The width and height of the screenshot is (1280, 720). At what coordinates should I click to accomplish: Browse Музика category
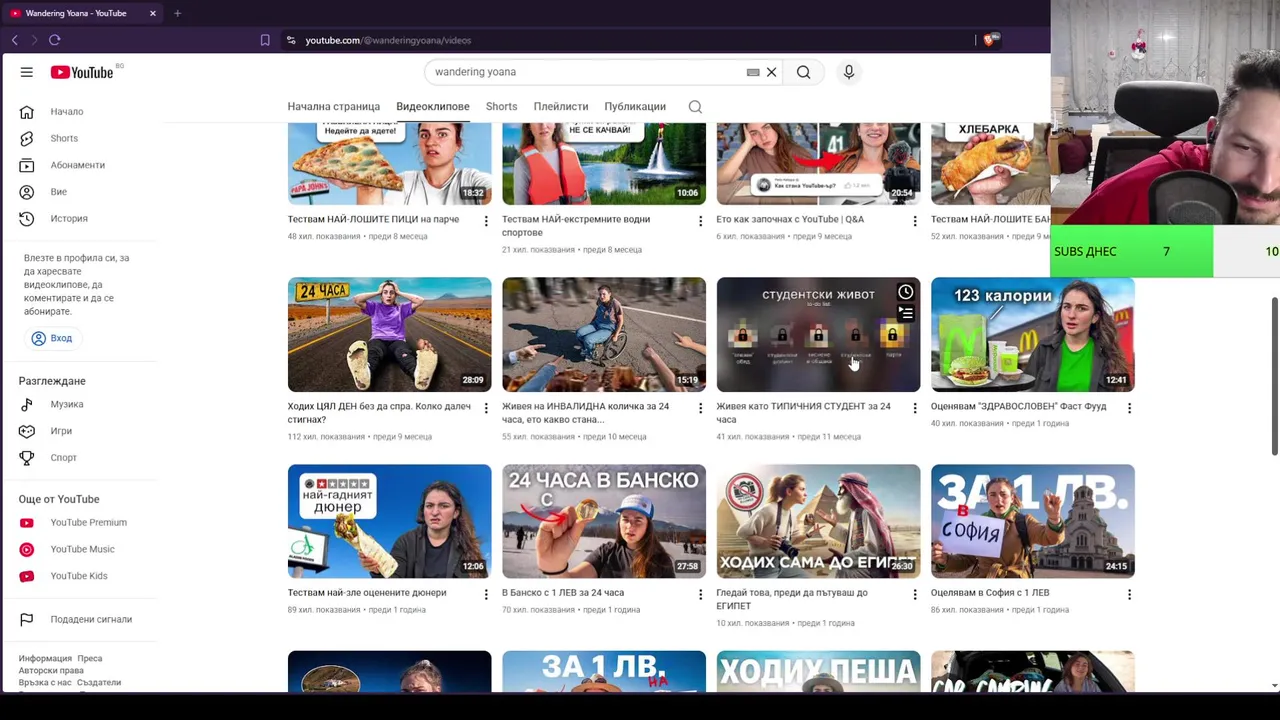67,404
